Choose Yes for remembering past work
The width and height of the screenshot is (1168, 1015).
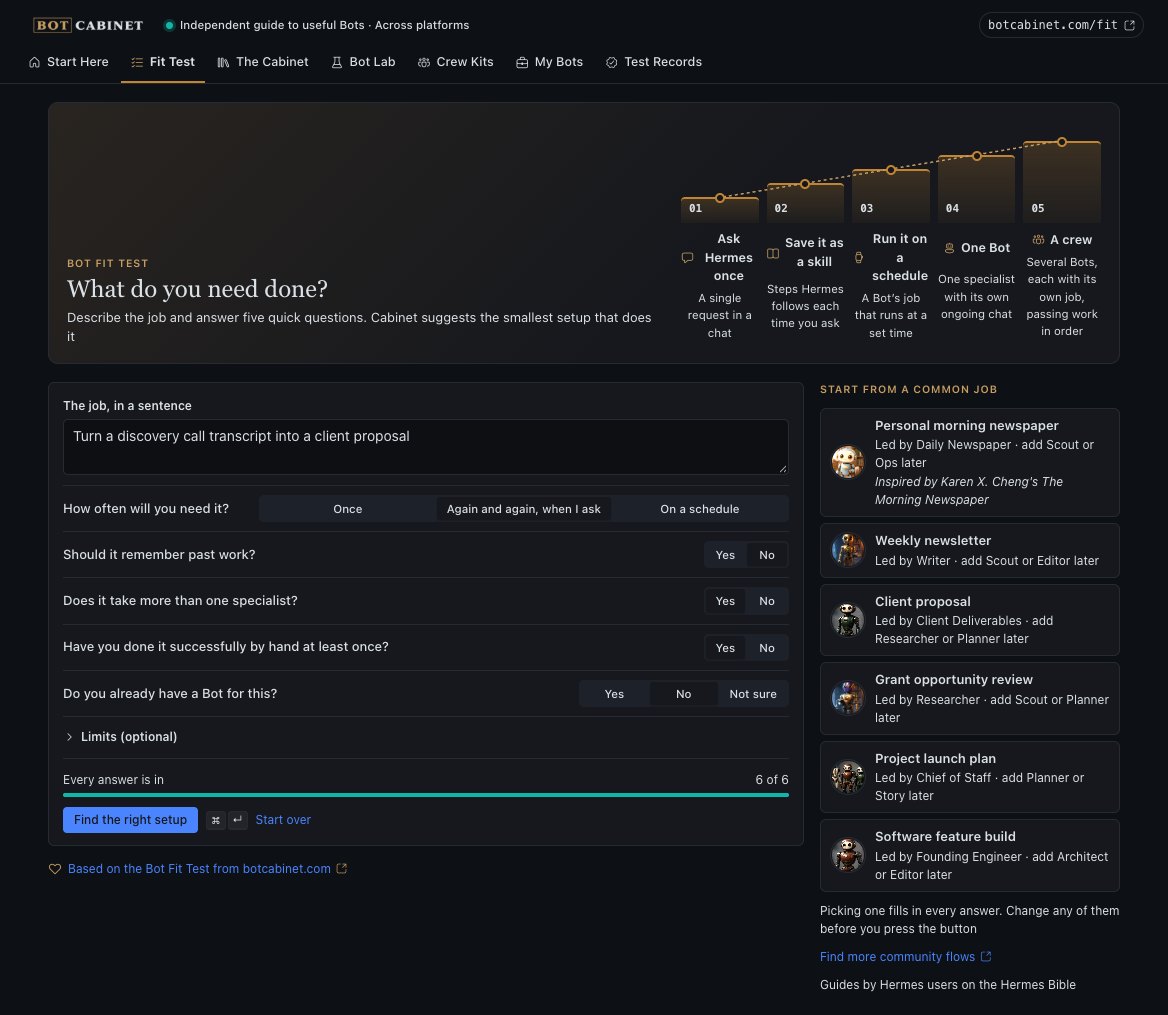point(726,555)
